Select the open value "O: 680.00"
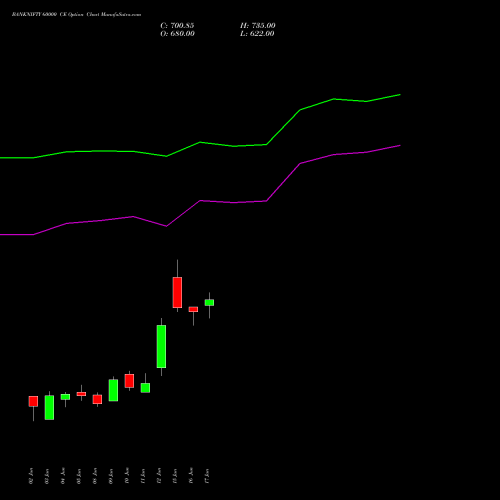500x500 pixels. [x=177, y=34]
